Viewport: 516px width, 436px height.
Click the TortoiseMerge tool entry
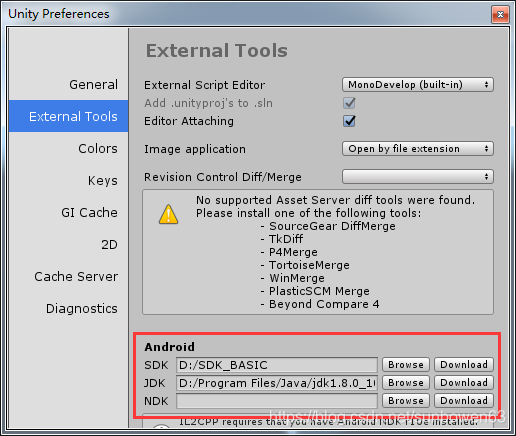309,265
